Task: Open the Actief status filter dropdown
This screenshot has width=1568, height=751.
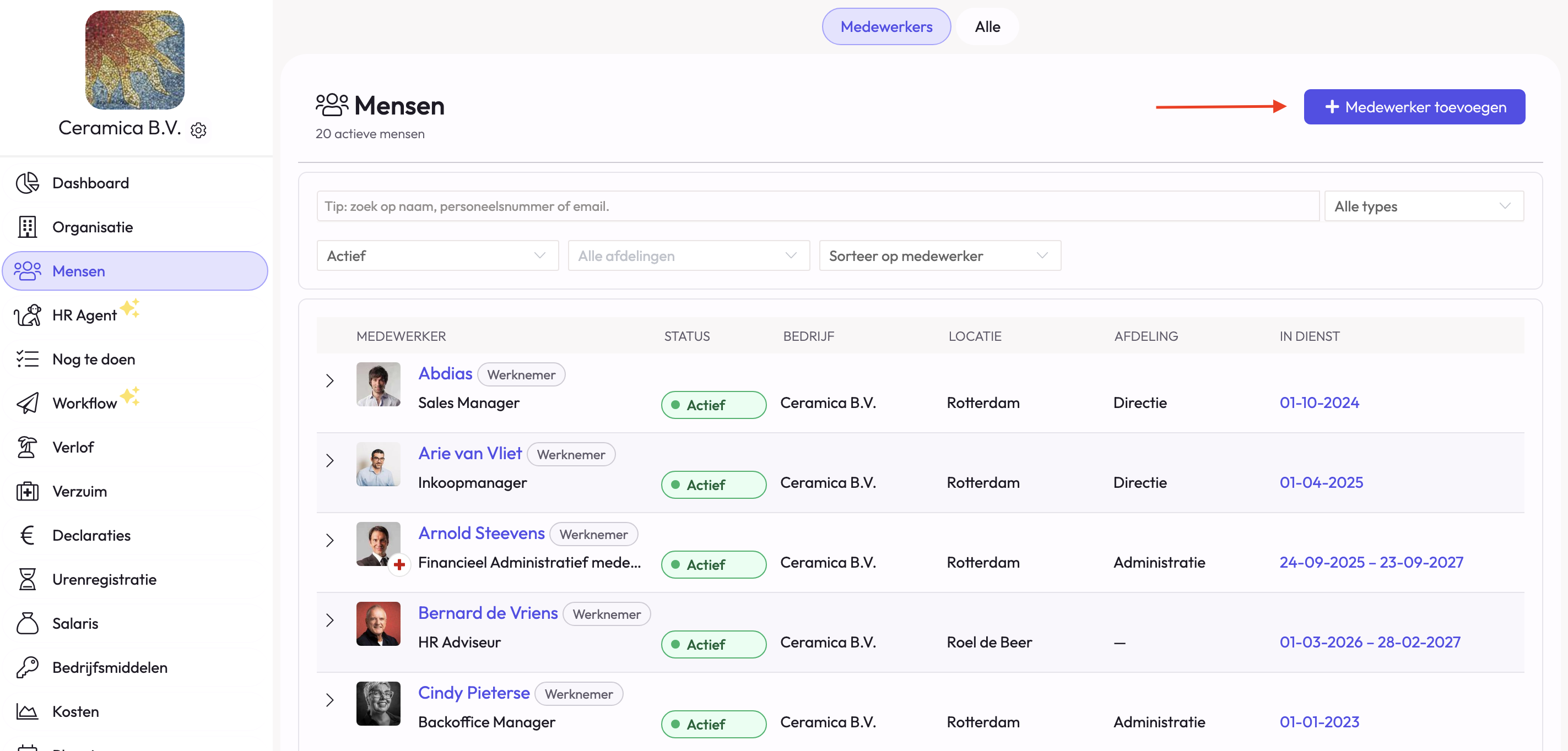Action: coord(437,256)
